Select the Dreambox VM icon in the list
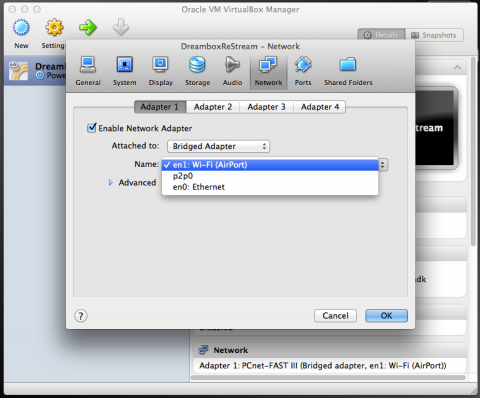 coord(18,71)
